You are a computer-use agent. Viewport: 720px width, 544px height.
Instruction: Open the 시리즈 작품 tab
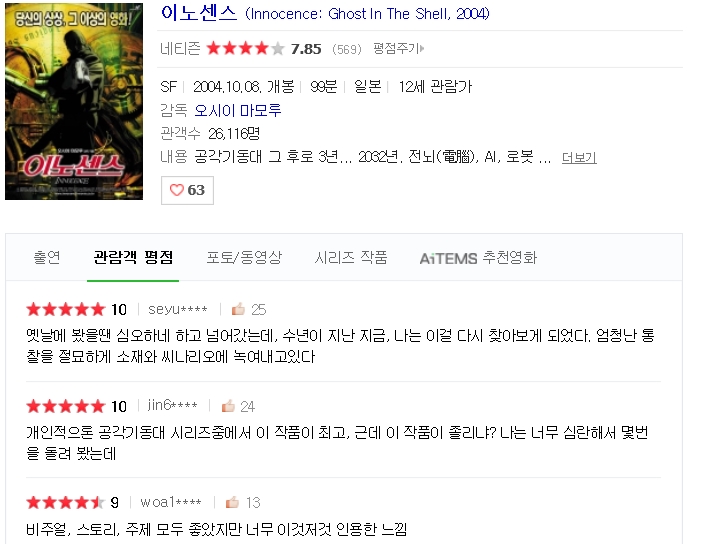click(x=351, y=258)
